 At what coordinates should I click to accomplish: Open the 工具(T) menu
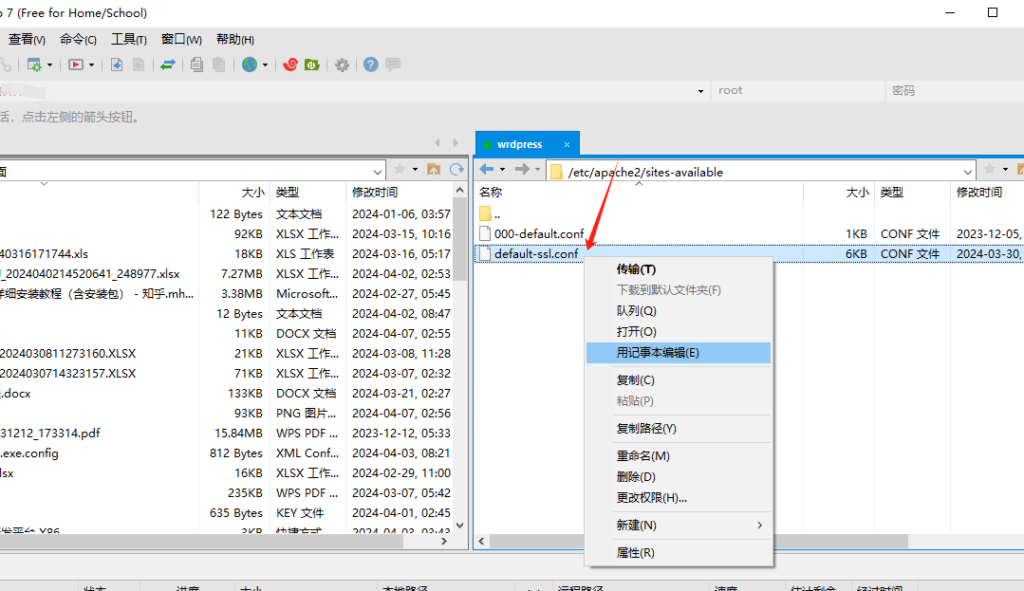pyautogui.click(x=129, y=39)
